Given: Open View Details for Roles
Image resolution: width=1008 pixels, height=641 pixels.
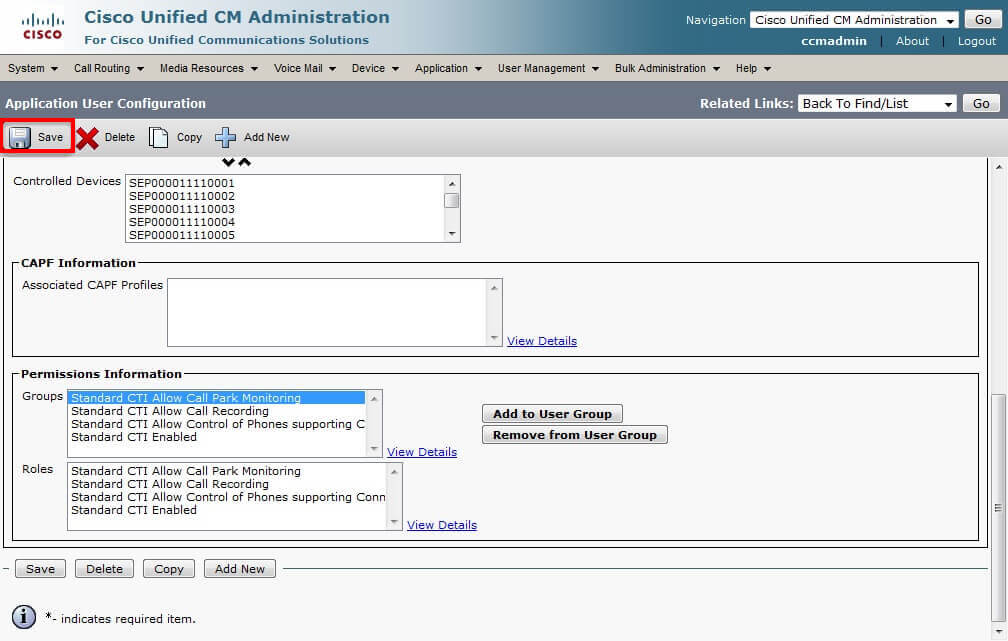Looking at the screenshot, I should [442, 525].
